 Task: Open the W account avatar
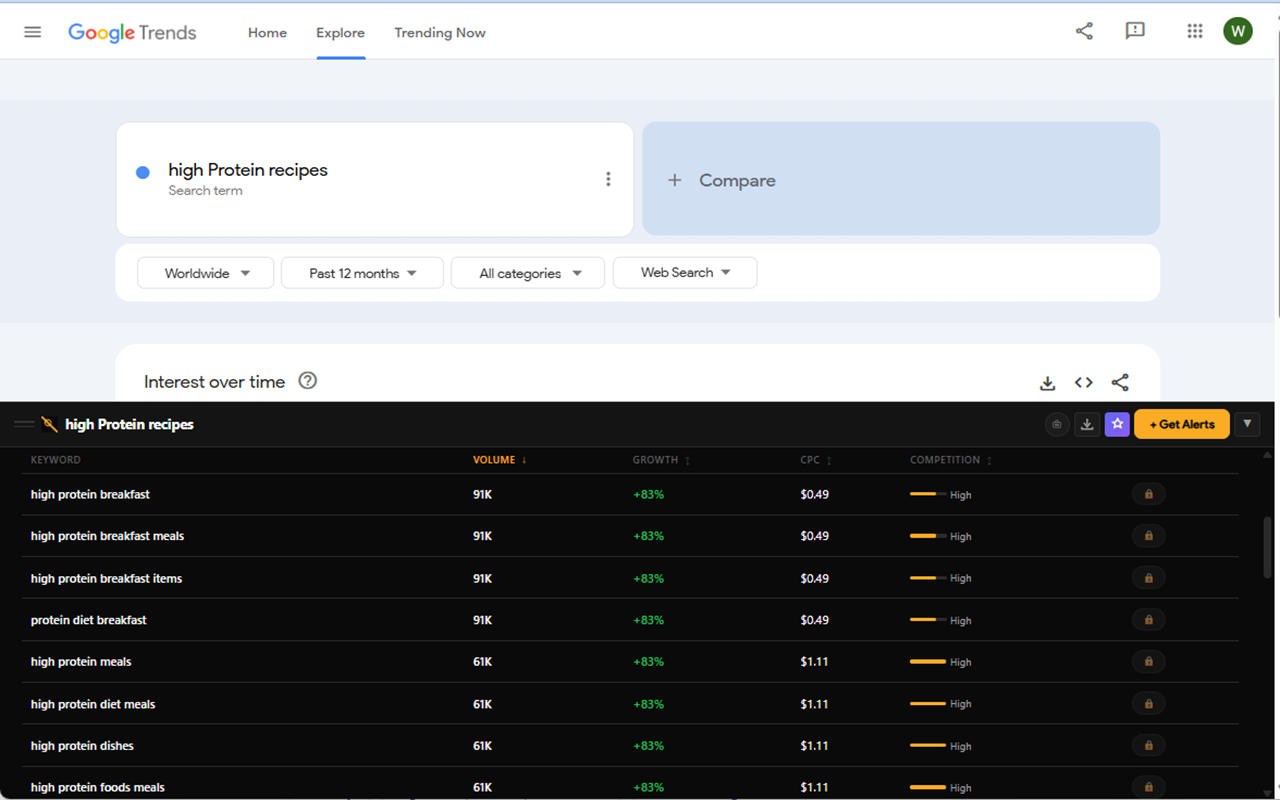click(x=1238, y=31)
